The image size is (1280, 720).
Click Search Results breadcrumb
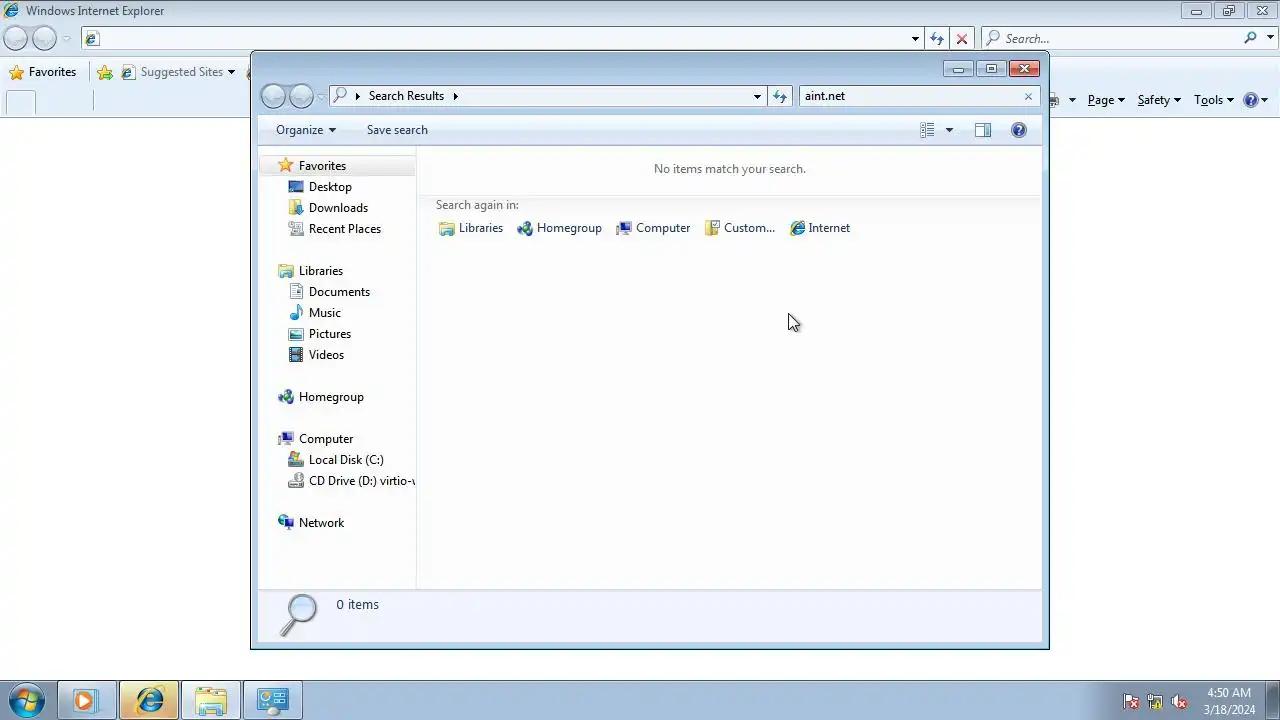[406, 96]
